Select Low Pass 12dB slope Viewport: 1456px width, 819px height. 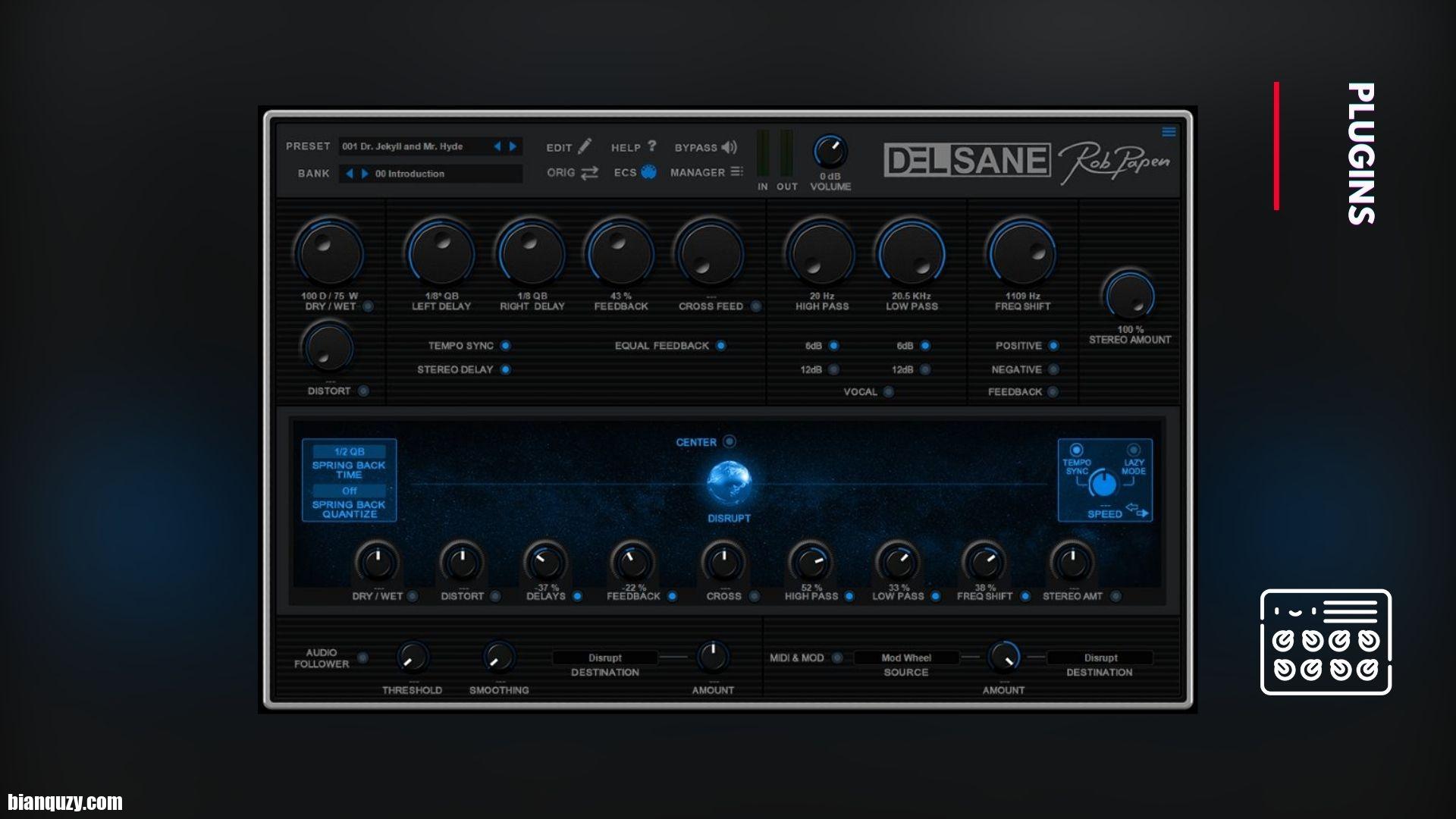coord(925,369)
